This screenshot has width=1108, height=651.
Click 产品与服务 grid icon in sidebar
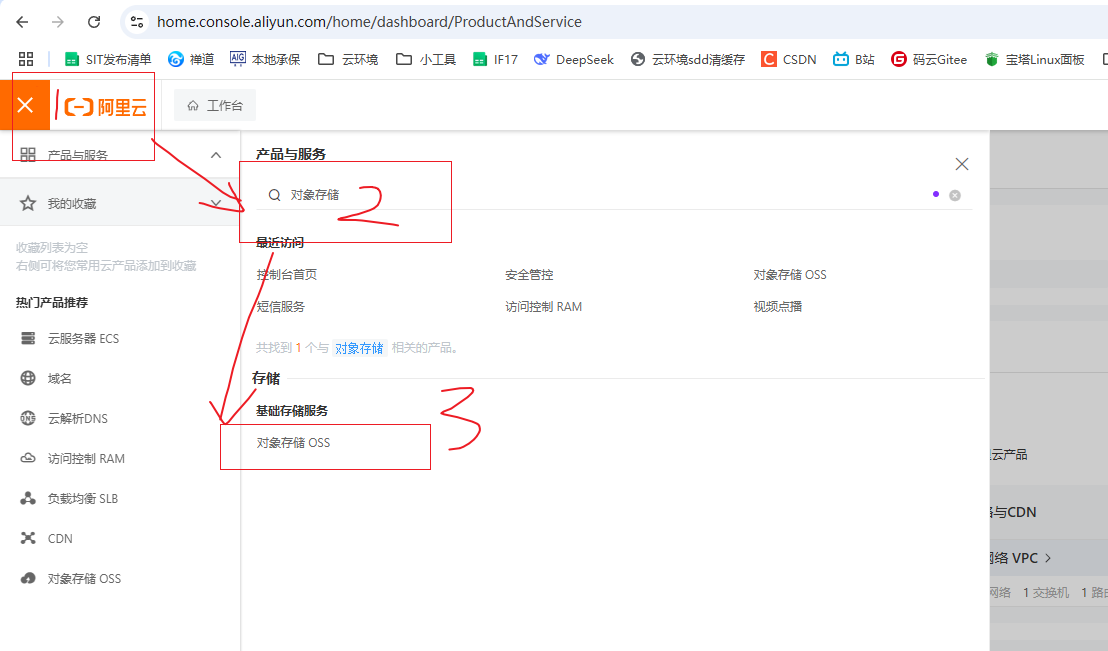(28, 155)
